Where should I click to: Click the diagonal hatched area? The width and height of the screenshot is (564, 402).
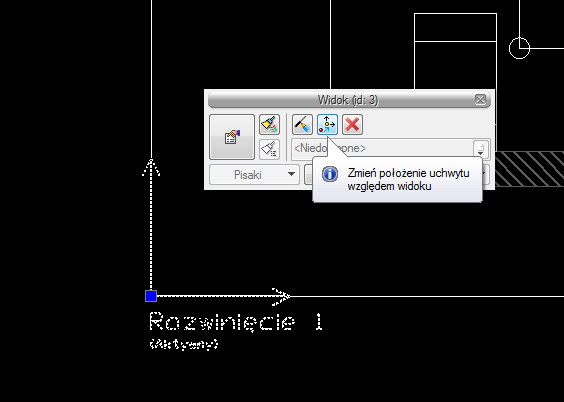[529, 169]
